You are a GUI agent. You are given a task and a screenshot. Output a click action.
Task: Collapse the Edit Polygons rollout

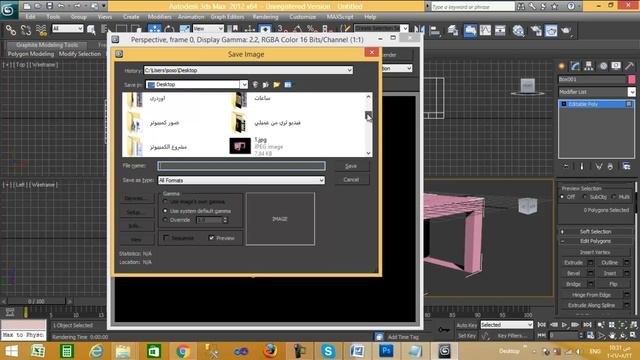(596, 241)
